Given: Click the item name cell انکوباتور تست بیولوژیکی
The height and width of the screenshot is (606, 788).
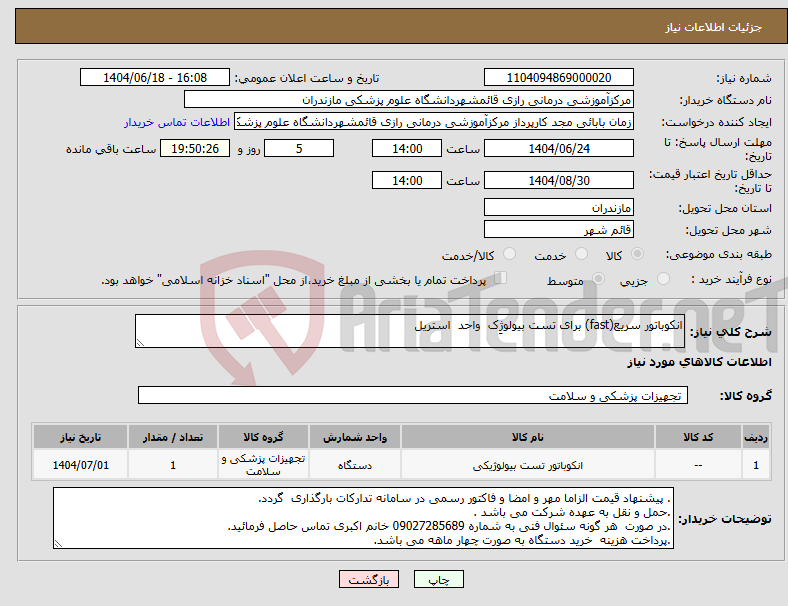Looking at the screenshot, I should point(528,465).
